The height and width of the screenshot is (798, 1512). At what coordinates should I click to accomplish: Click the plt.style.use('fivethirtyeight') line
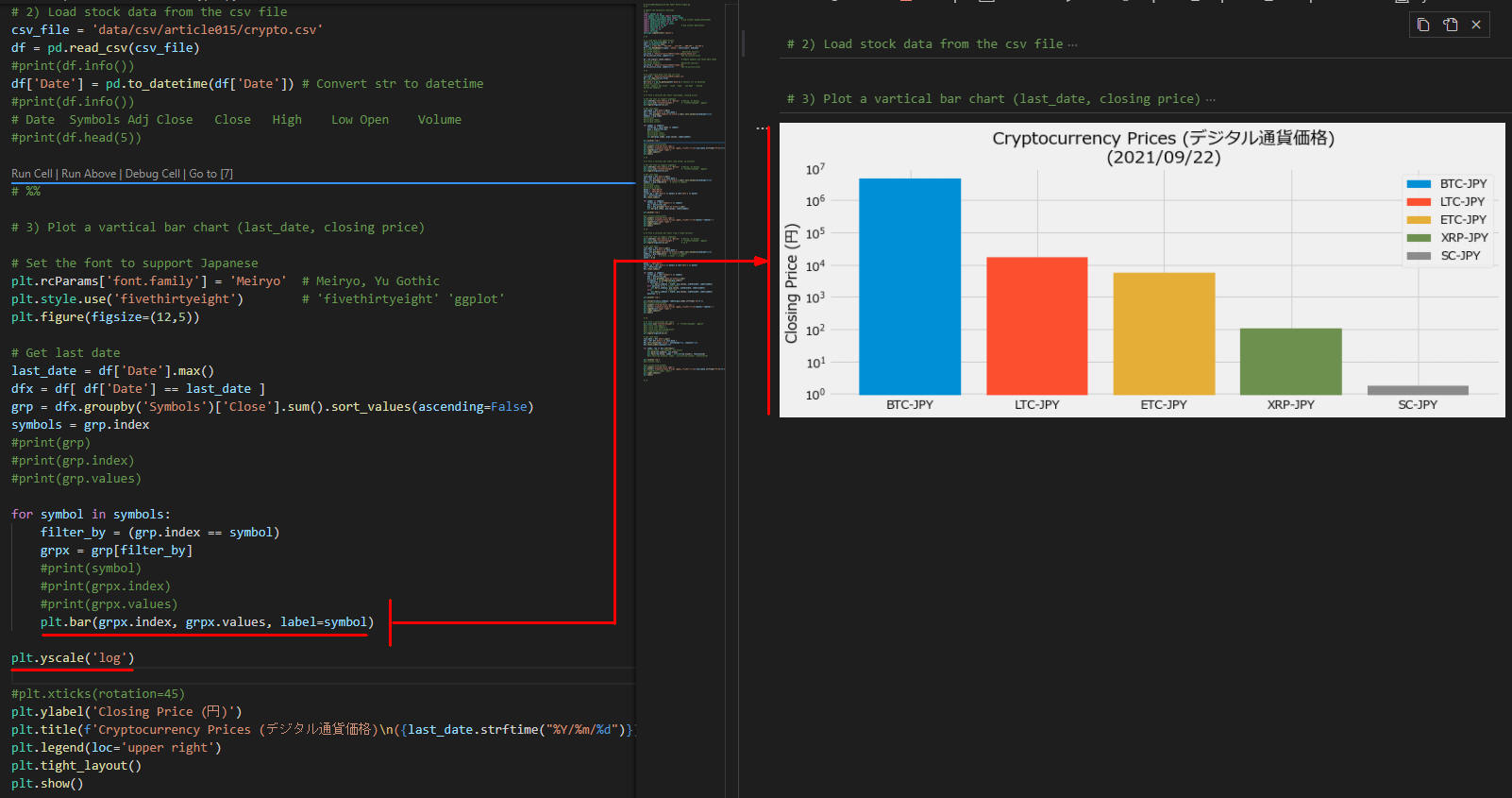pos(127,299)
